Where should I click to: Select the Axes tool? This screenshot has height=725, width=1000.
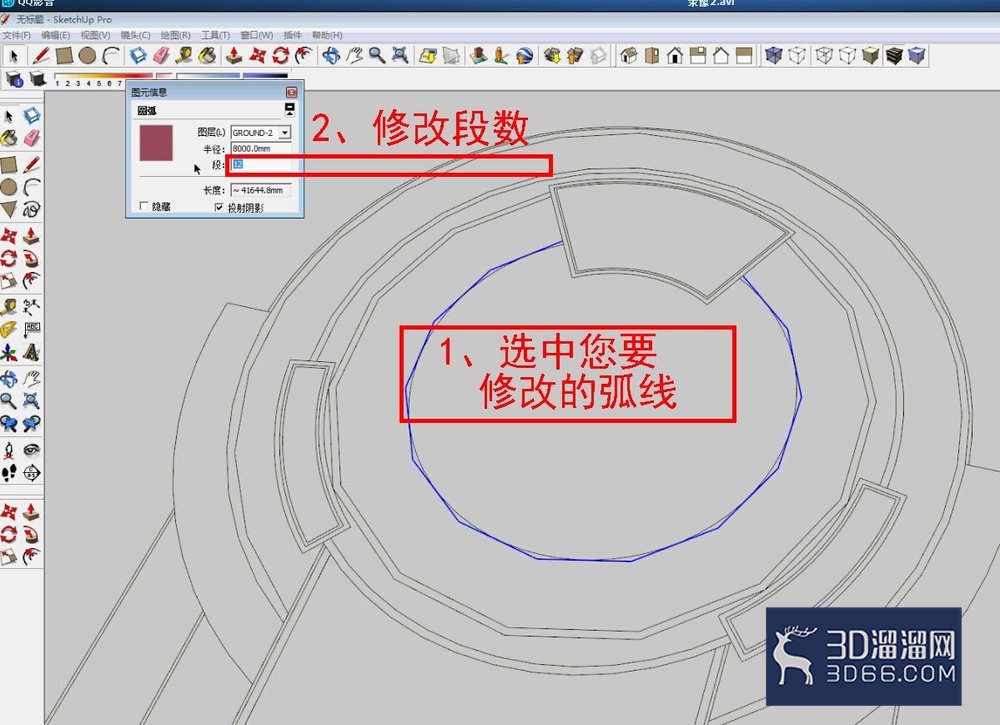[x=9, y=352]
